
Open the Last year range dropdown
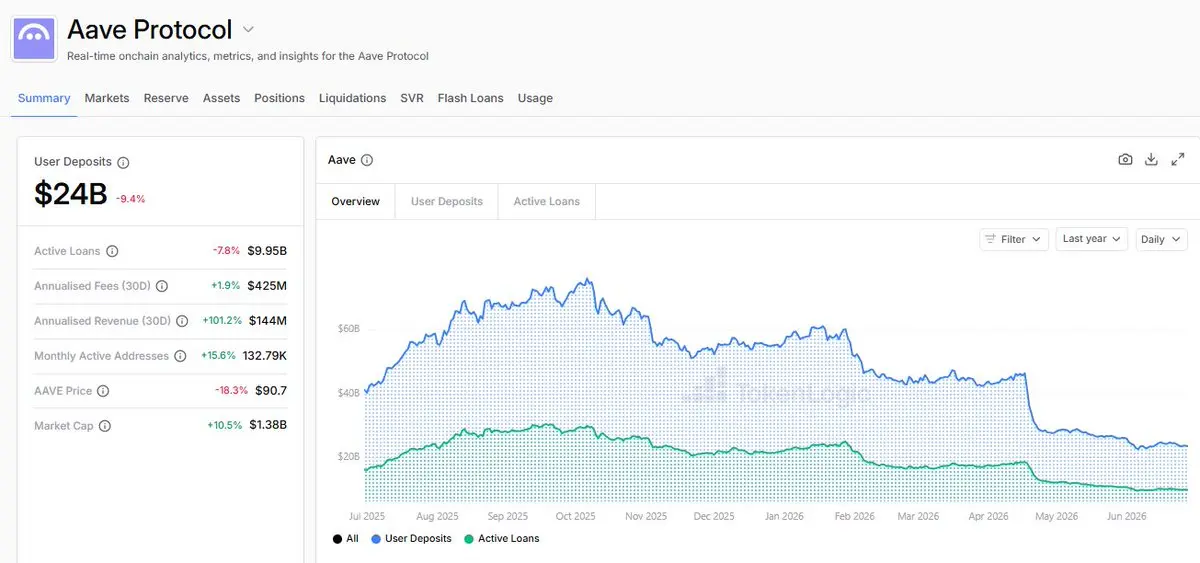point(1092,239)
